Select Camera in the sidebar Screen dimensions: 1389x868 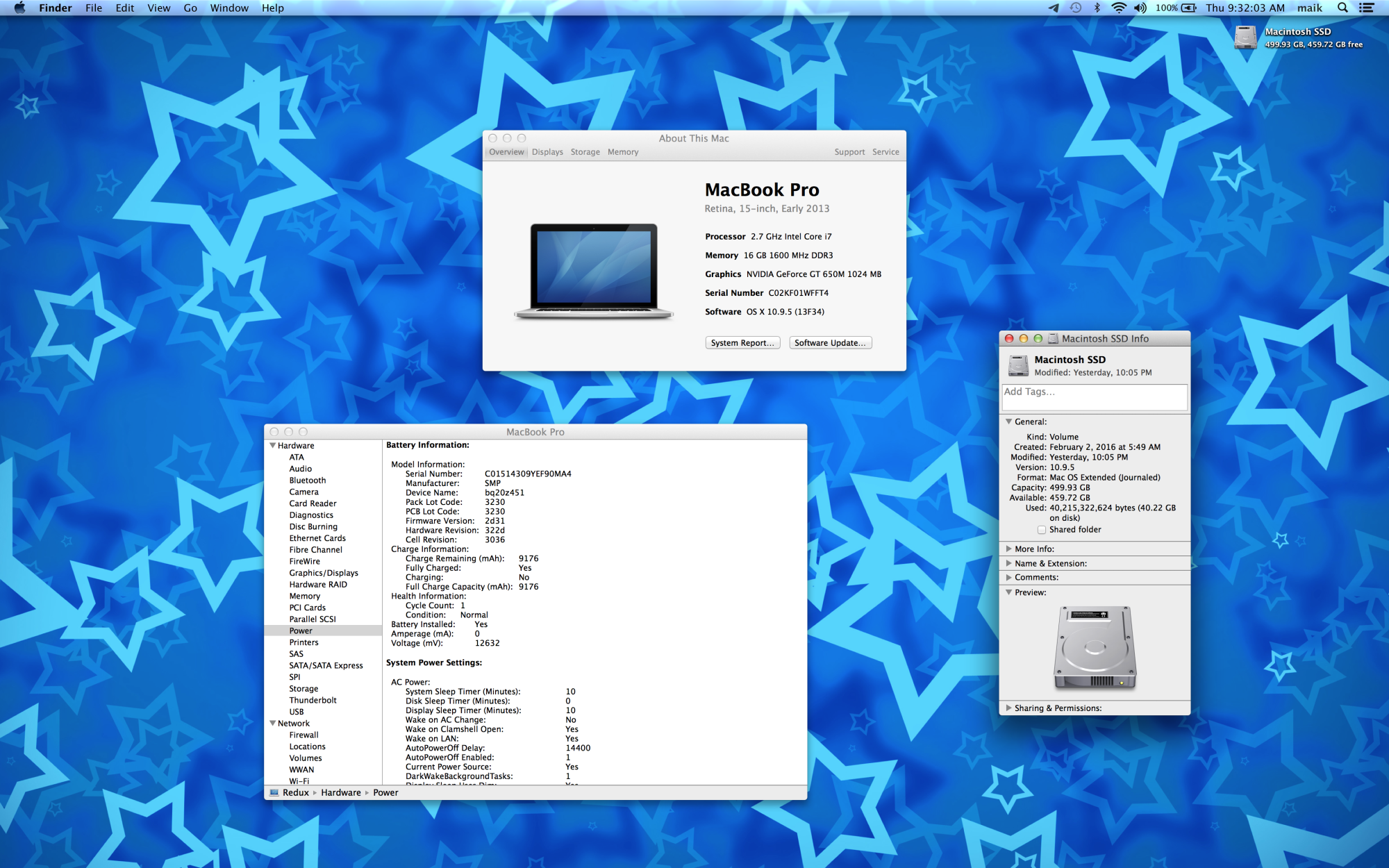coord(303,492)
